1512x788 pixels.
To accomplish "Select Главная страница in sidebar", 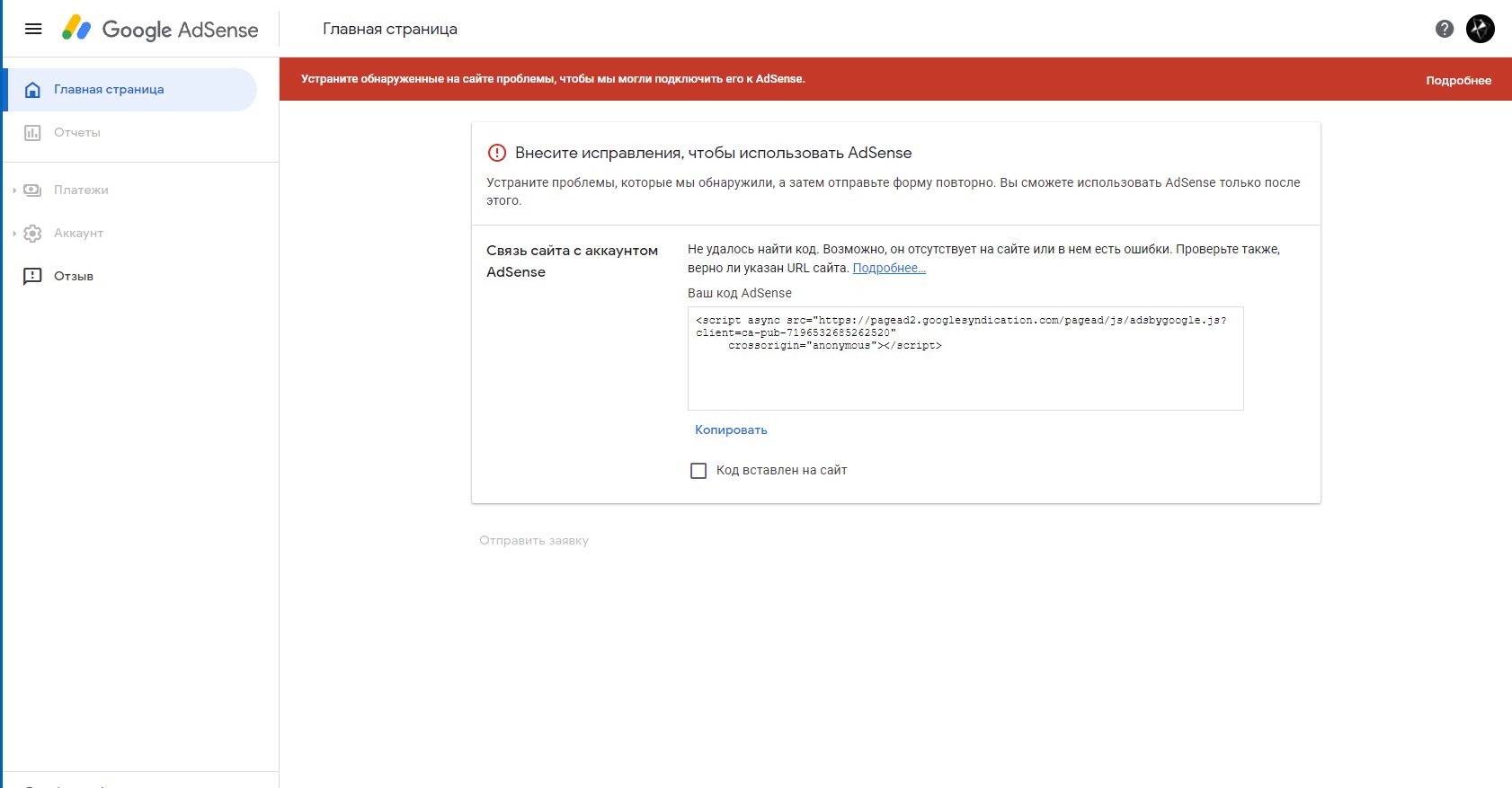I will coord(131,90).
